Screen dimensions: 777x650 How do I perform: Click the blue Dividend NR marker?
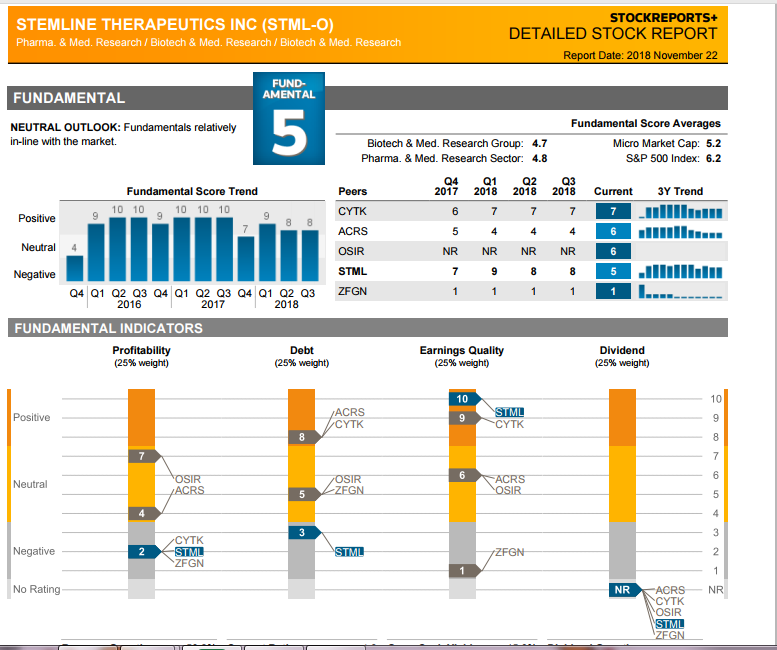[x=625, y=590]
